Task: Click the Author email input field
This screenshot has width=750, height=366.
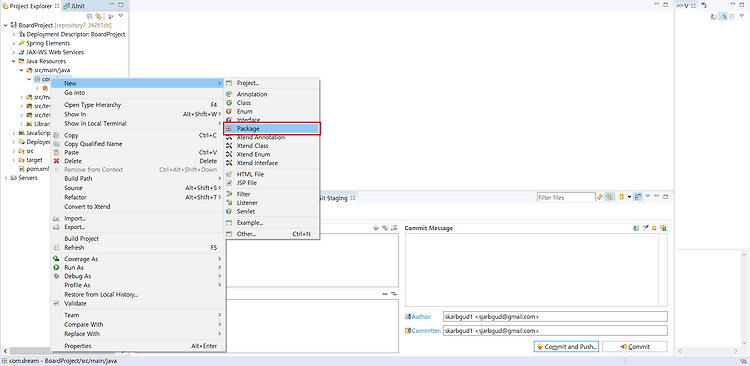Action: pos(555,317)
